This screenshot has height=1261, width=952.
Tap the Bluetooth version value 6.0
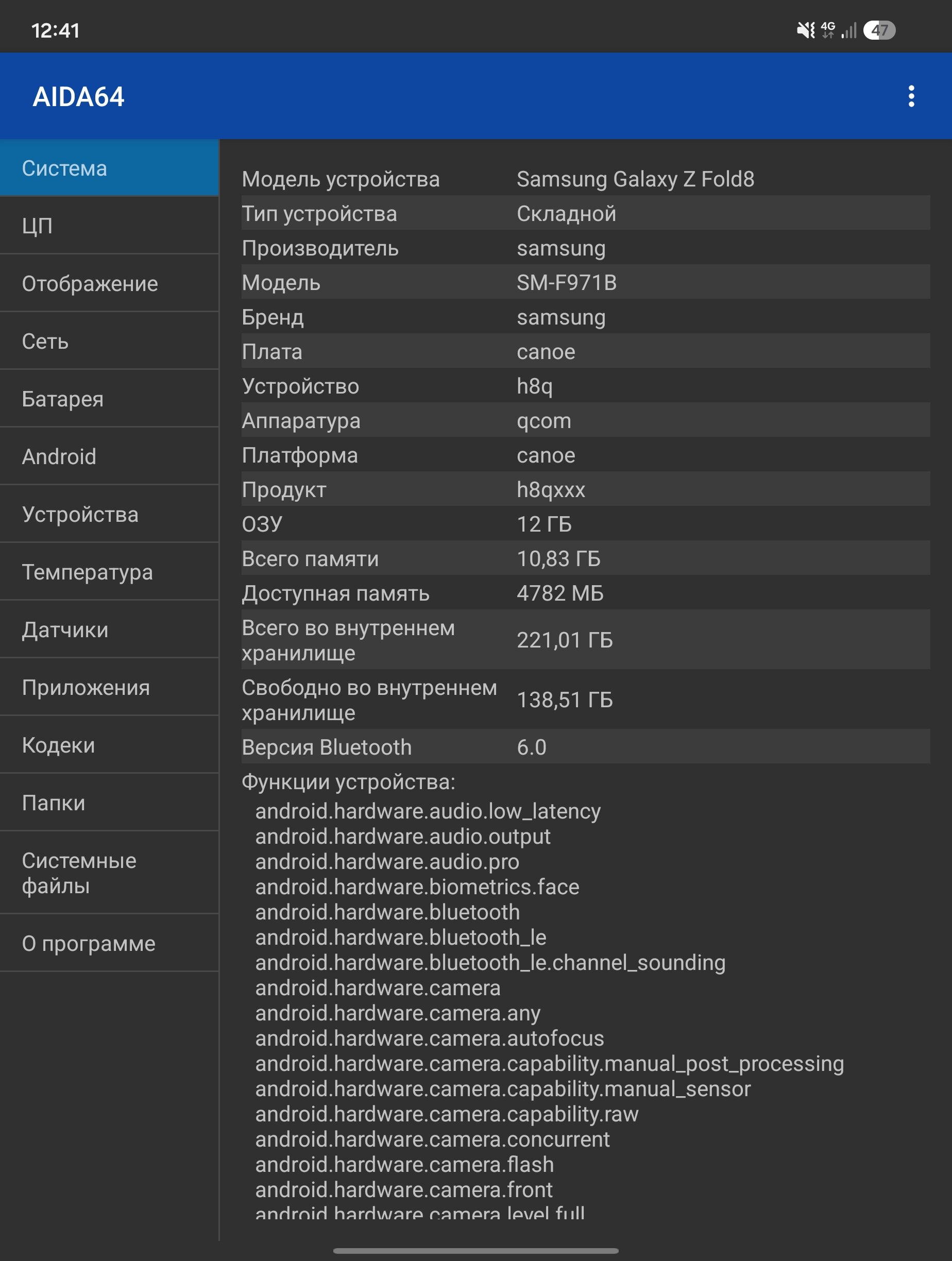point(531,747)
